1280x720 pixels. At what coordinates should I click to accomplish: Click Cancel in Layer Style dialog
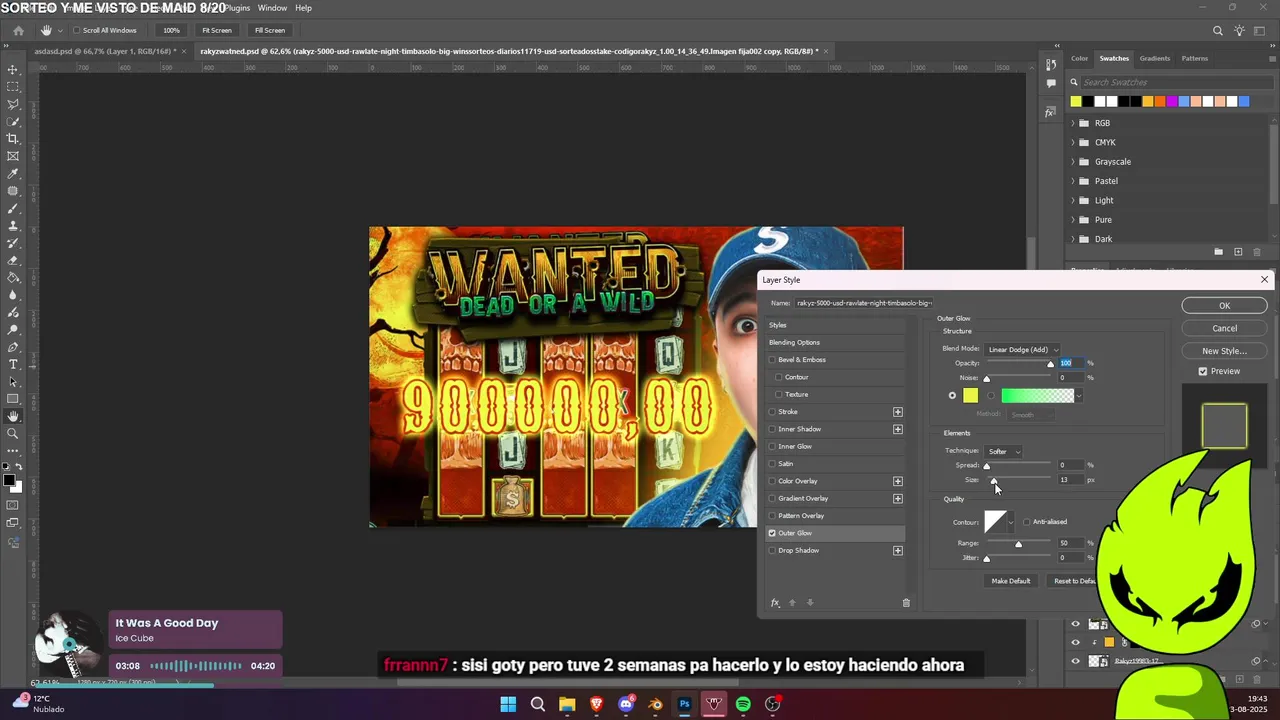[1224, 328]
